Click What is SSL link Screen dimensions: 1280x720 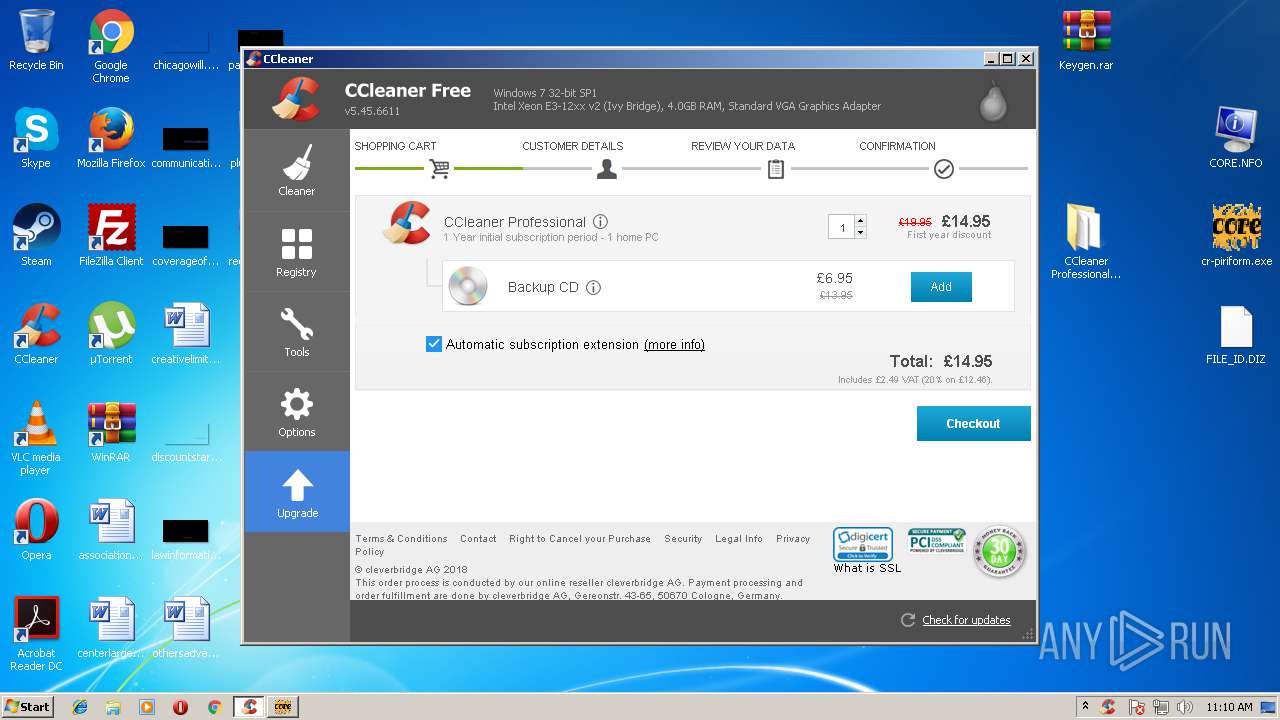(x=867, y=568)
